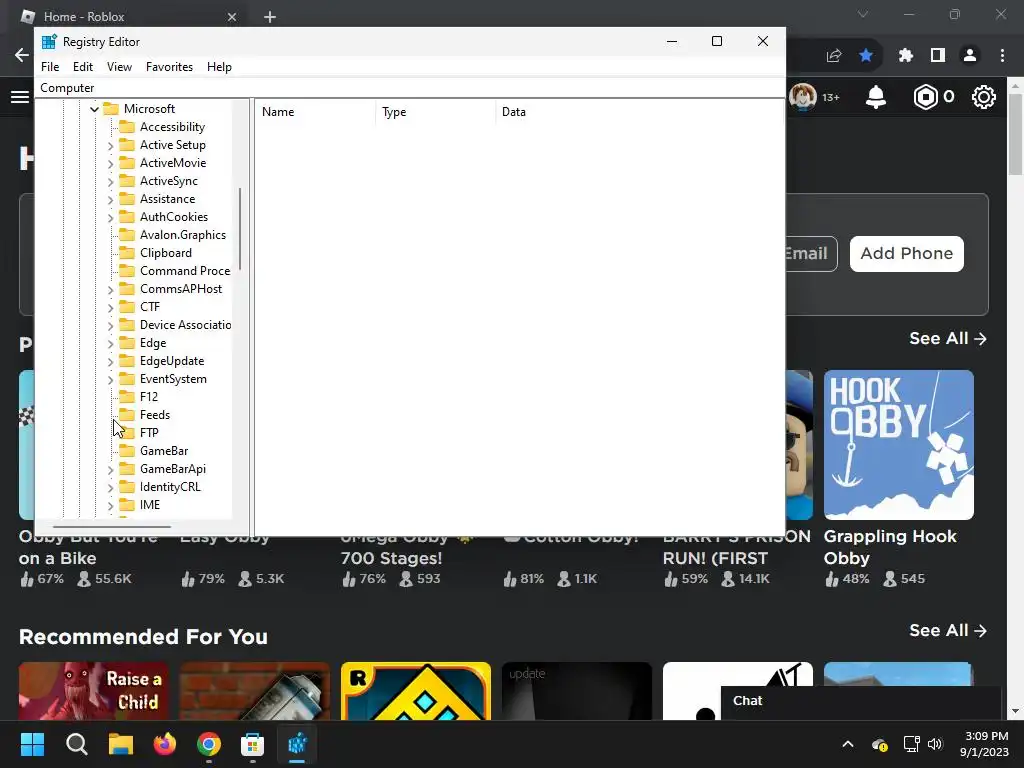Open Roblox notifications bell
The width and height of the screenshot is (1024, 768).
(x=876, y=97)
